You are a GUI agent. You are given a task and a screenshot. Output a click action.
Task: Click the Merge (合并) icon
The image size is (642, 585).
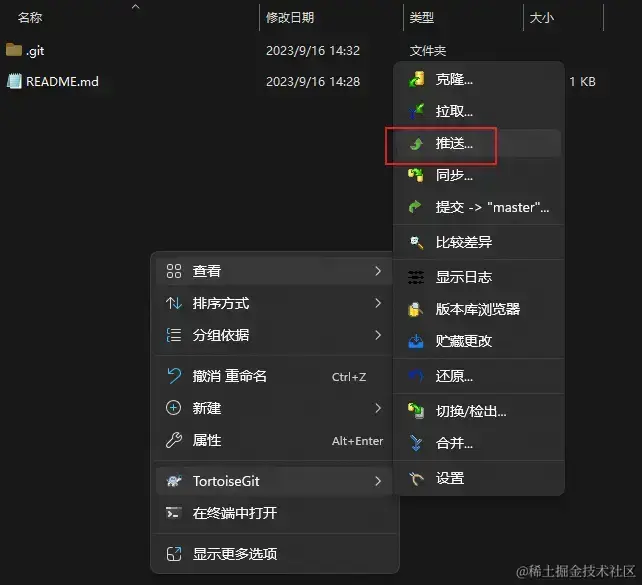(416, 443)
